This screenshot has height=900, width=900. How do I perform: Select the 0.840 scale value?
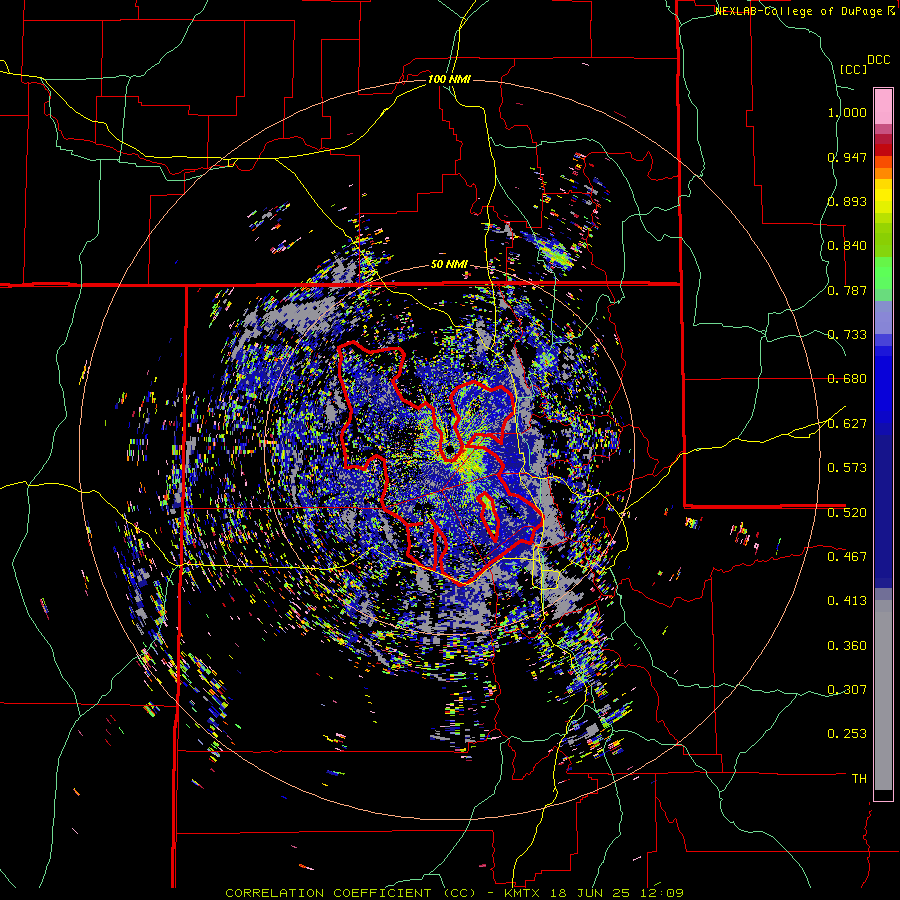coord(847,246)
